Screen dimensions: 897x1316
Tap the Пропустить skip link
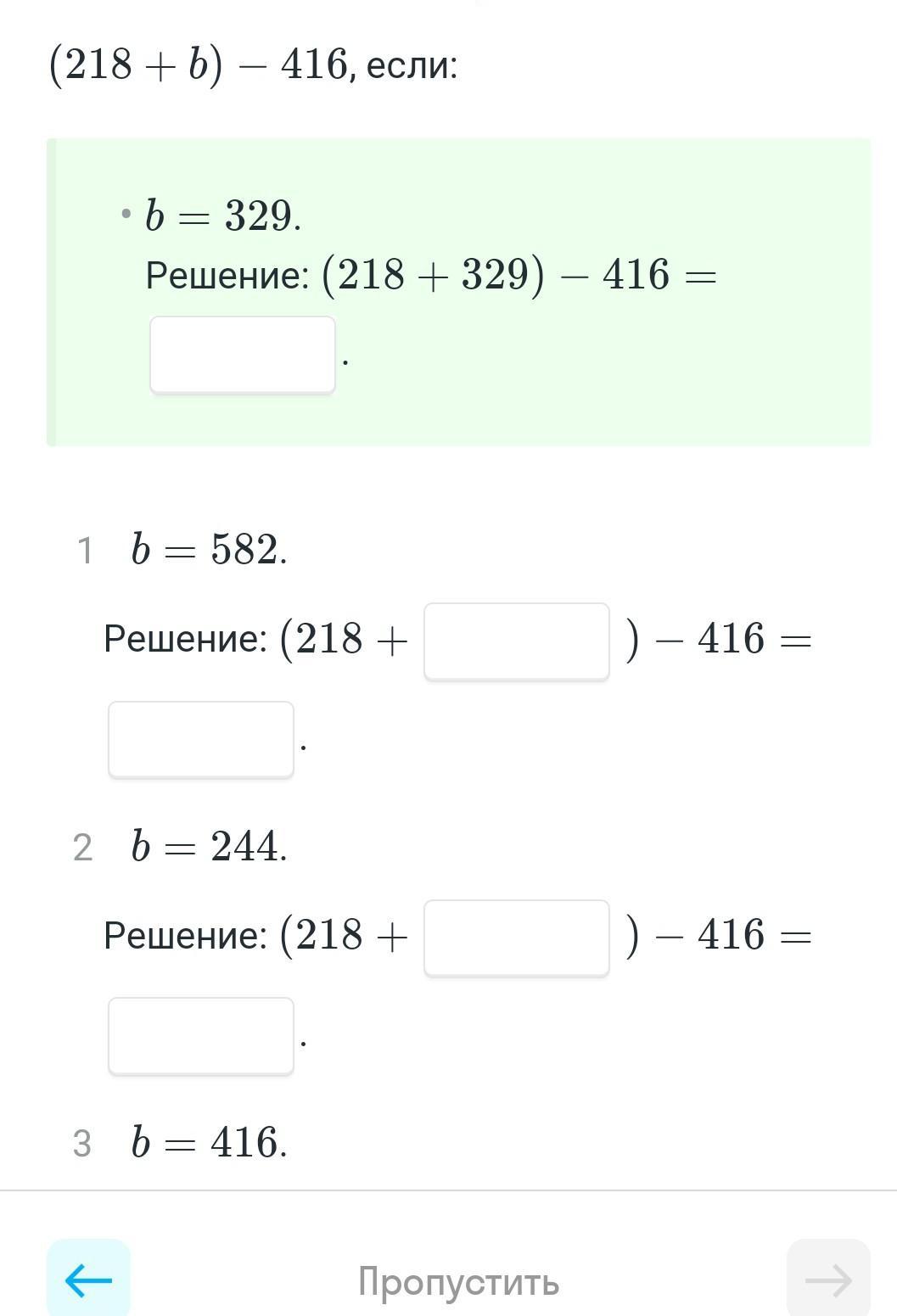click(x=458, y=1281)
